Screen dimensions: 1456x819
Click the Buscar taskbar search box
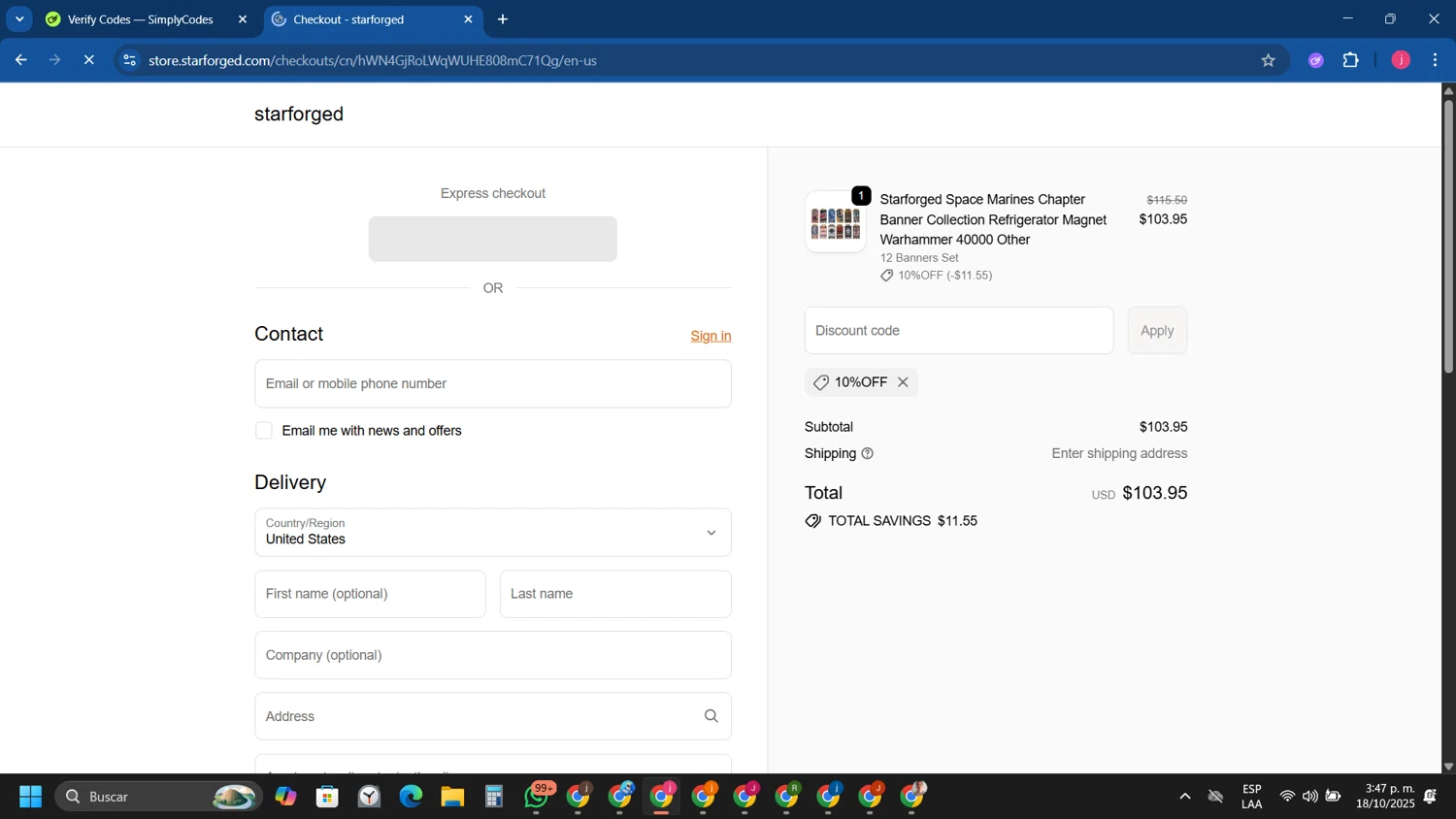point(158,797)
